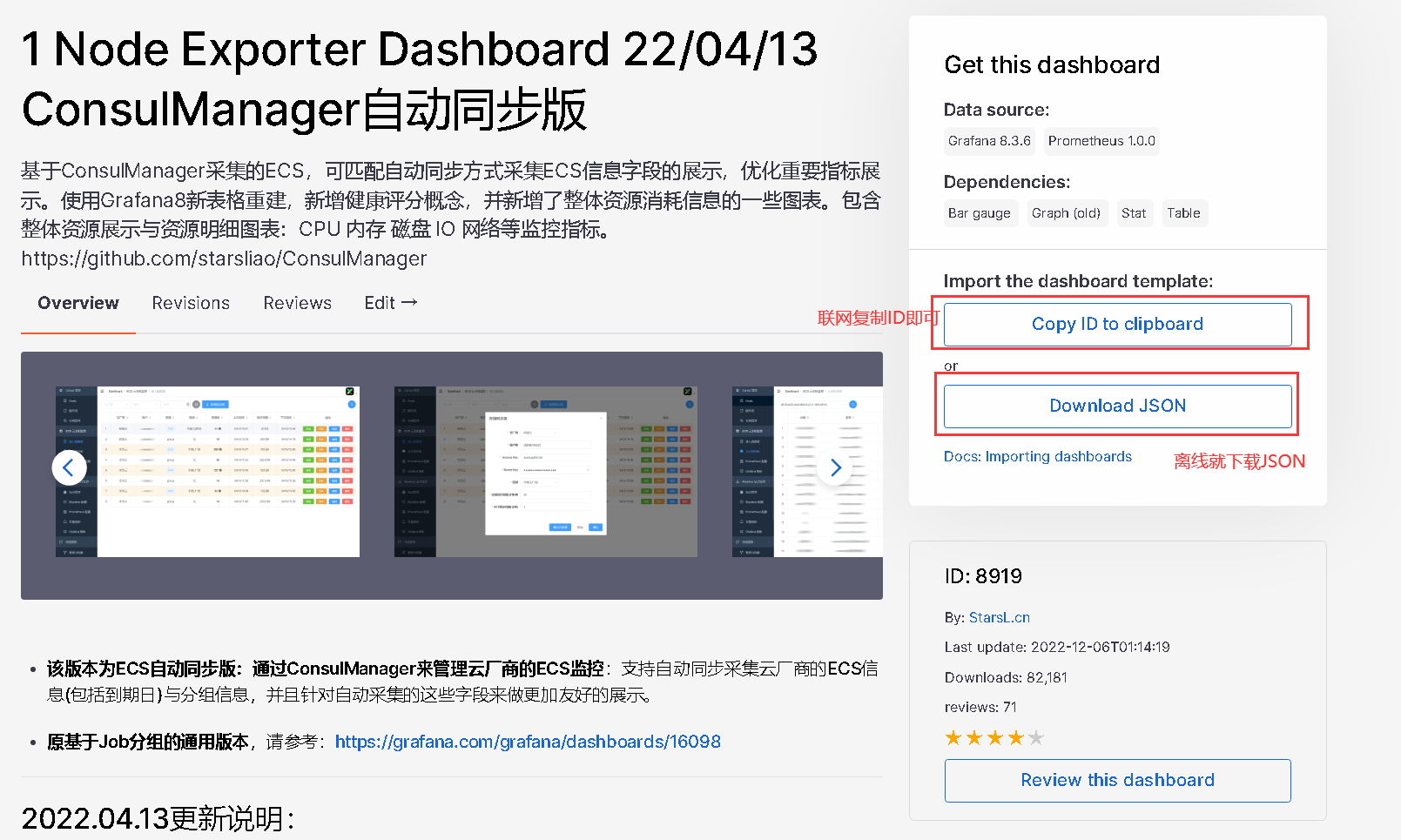Click the github.com/starsliao/ConsulManager URL text
Image resolution: width=1401 pixels, height=840 pixels.
[224, 259]
